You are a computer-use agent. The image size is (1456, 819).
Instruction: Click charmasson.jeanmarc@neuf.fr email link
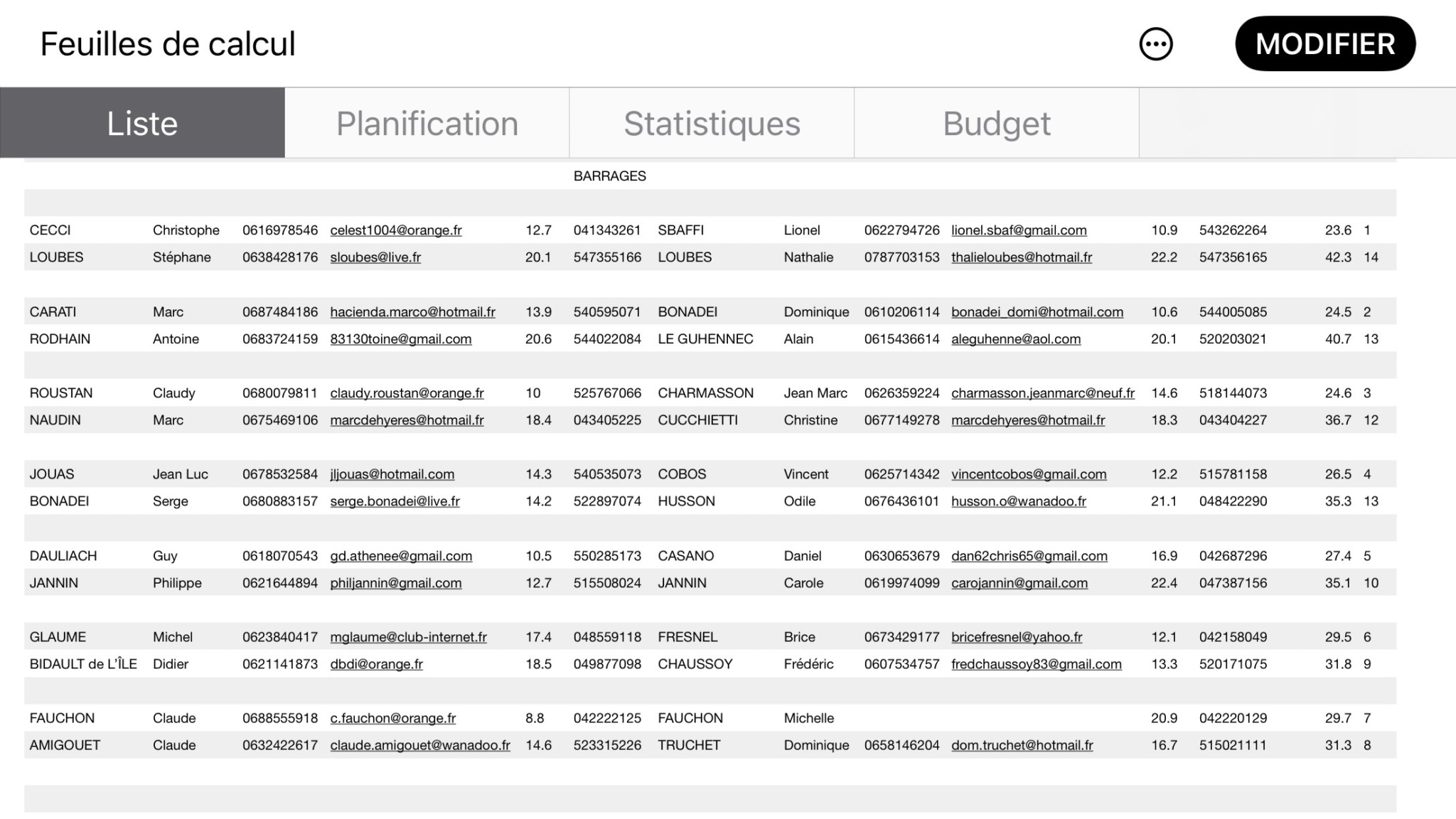click(1043, 393)
